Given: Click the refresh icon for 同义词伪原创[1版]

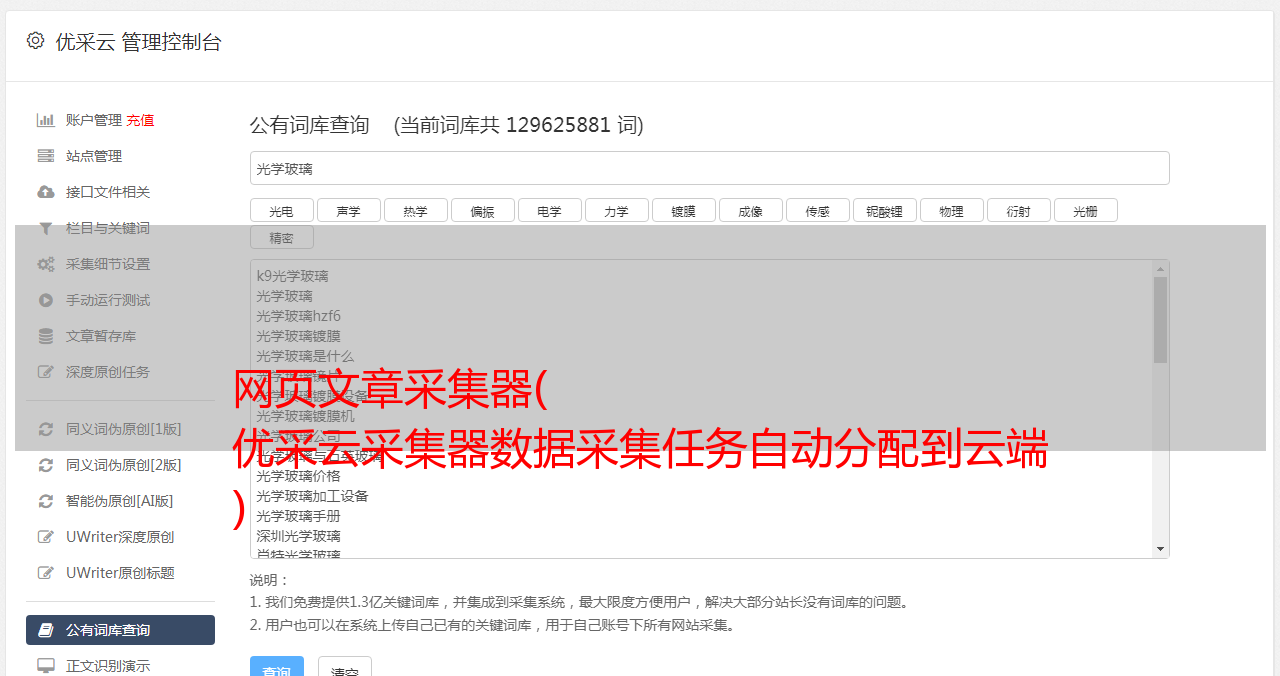Looking at the screenshot, I should tap(46, 429).
